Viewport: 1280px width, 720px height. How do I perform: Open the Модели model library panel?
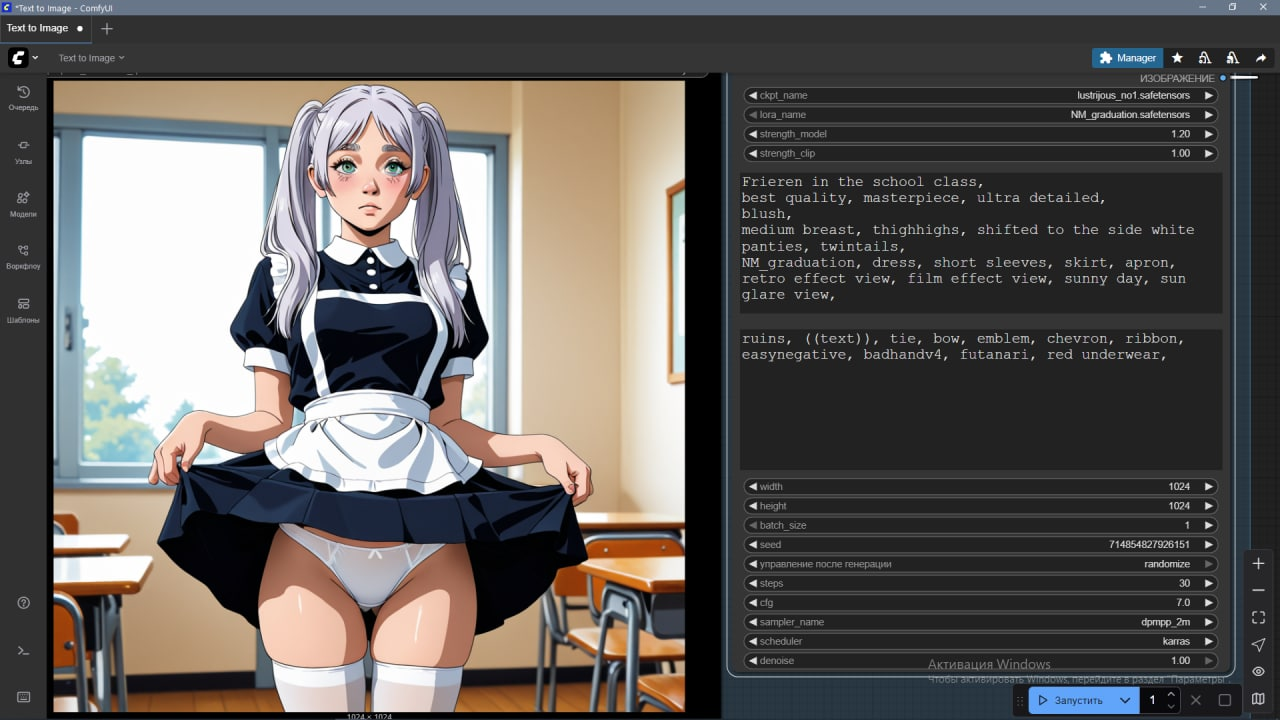pyautogui.click(x=23, y=204)
